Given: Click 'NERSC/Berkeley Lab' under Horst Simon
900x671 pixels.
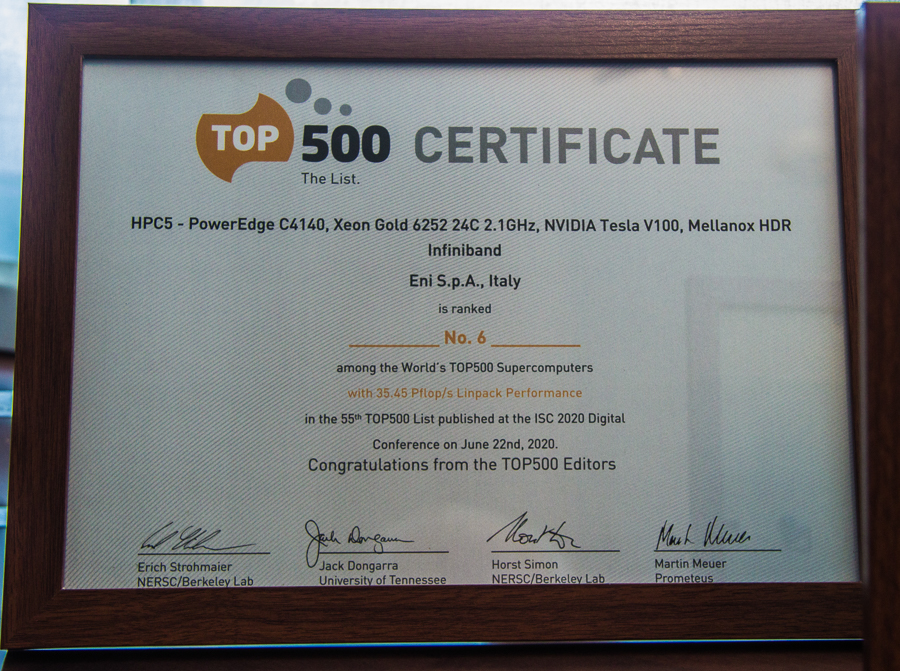Looking at the screenshot, I should click(548, 579).
